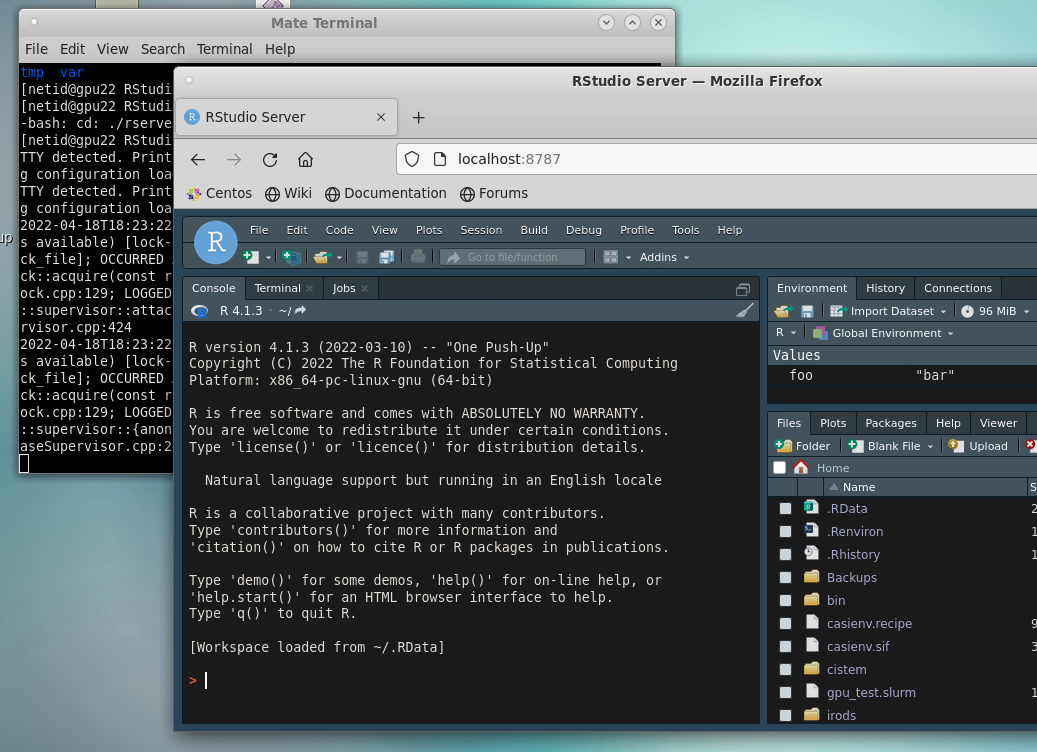Click the view working directory arrow icon
The image size is (1037, 752).
300,310
